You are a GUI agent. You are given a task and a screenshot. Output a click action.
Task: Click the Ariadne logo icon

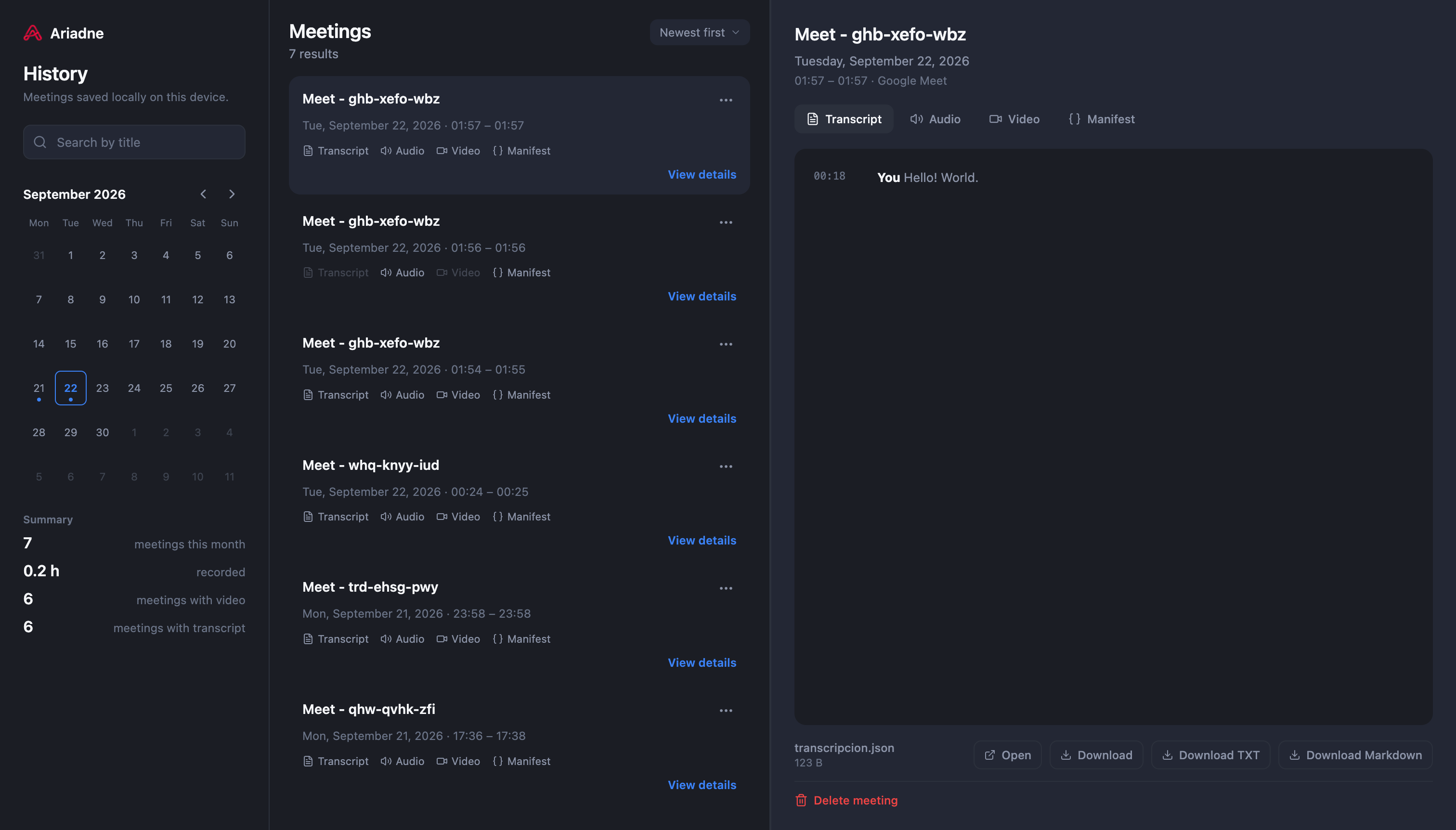(x=32, y=33)
